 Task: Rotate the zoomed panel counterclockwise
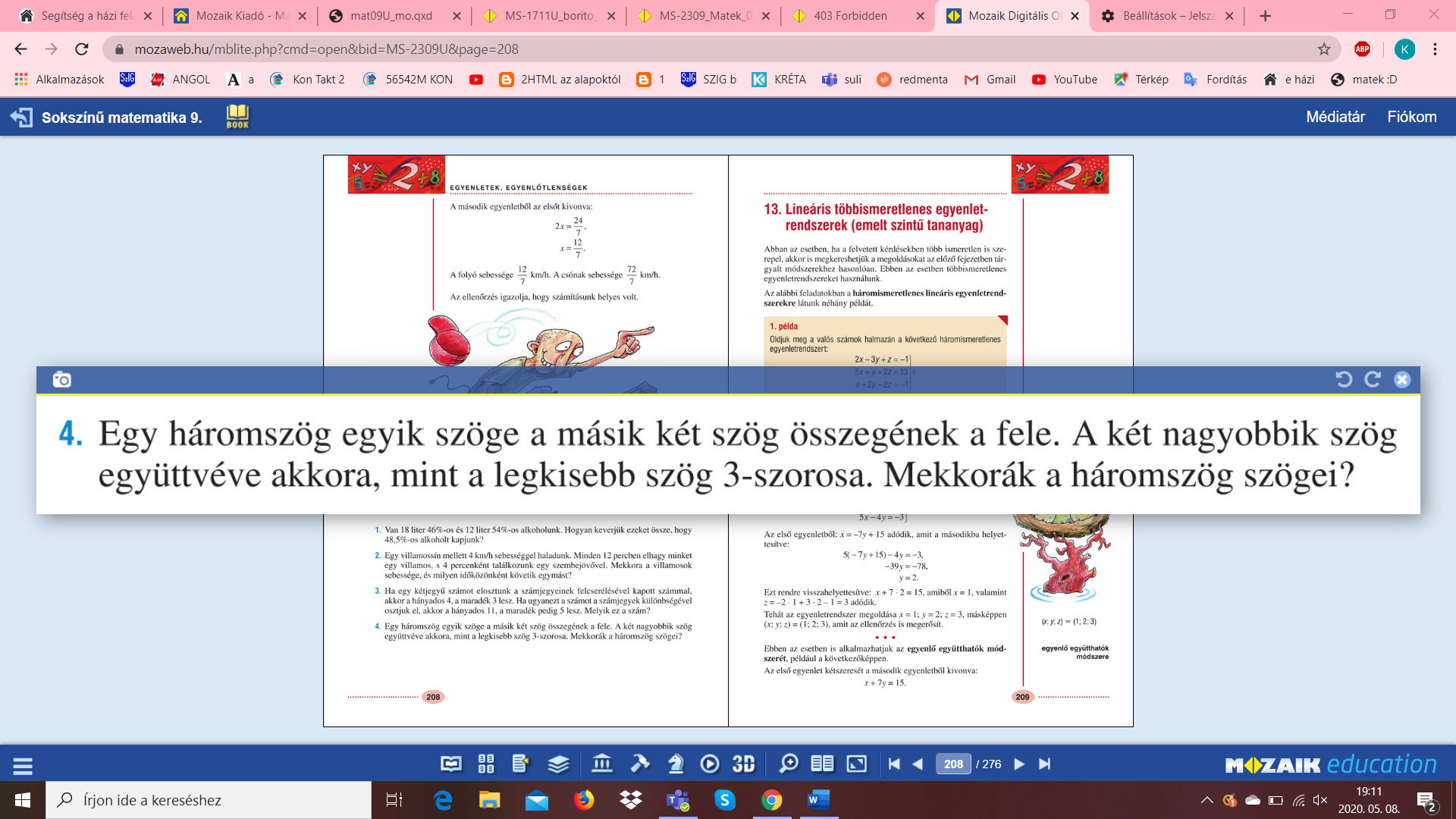1344,379
